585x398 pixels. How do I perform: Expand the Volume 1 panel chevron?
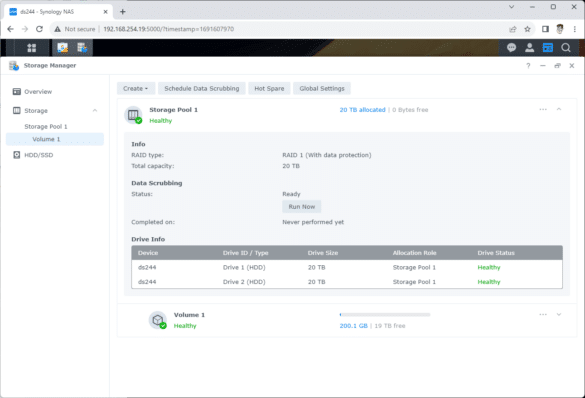[x=559, y=314]
